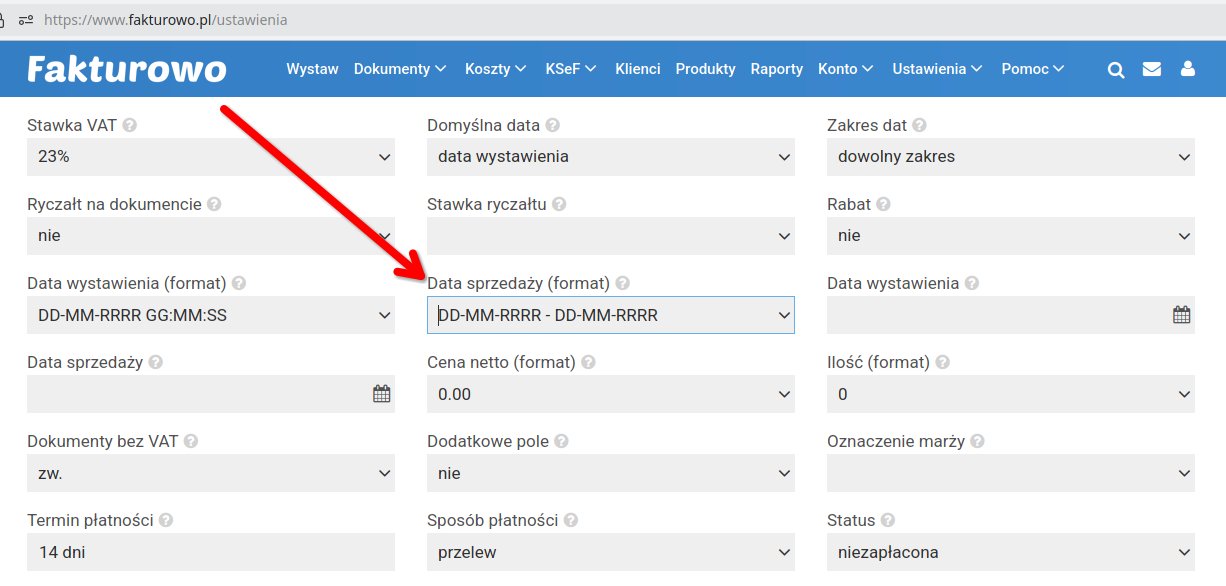Screen dimensions: 1226x586
Task: Open messages via the envelope icon
Action: [1152, 69]
